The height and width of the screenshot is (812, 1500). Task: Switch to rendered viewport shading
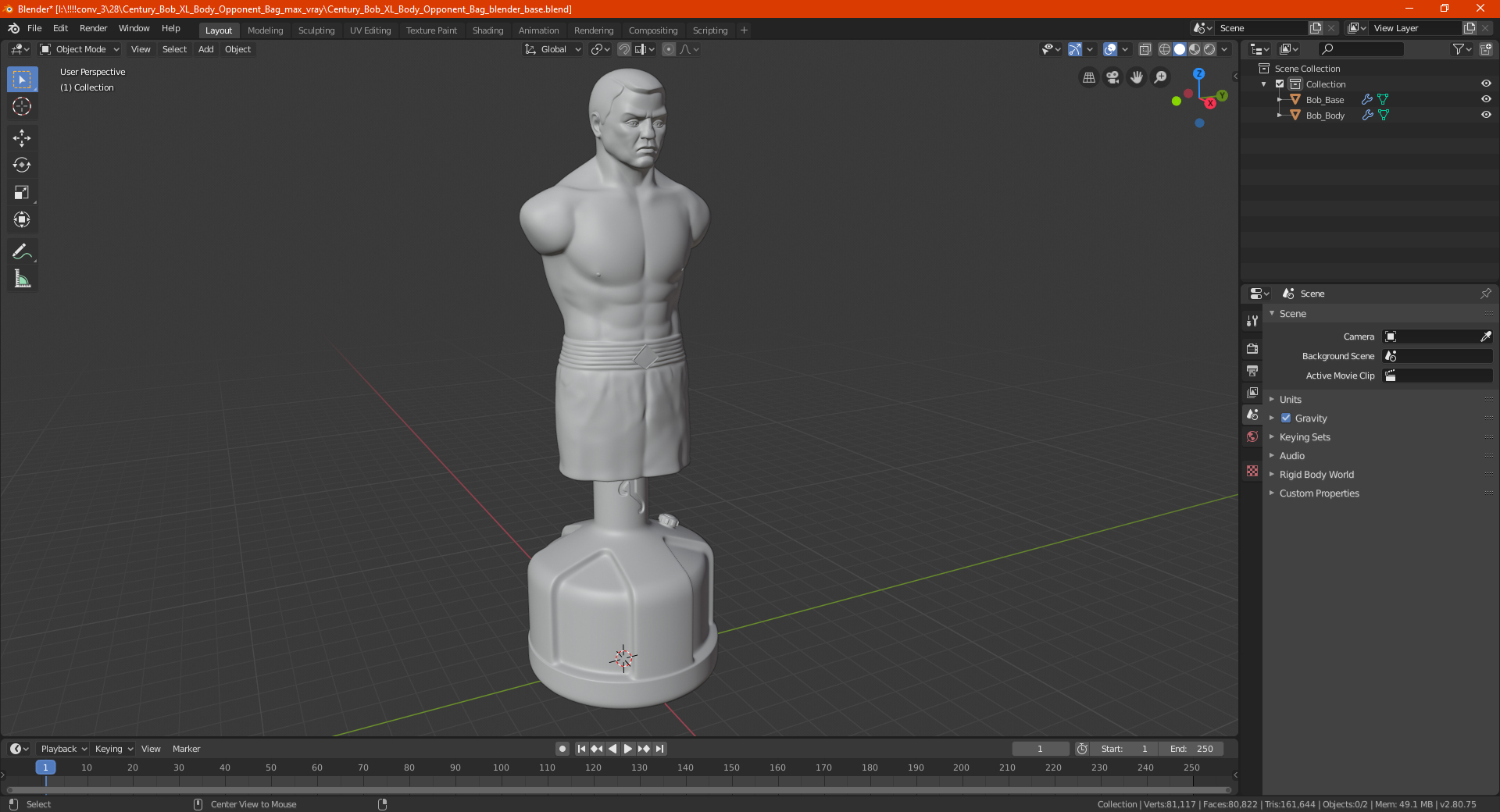pyautogui.click(x=1209, y=49)
